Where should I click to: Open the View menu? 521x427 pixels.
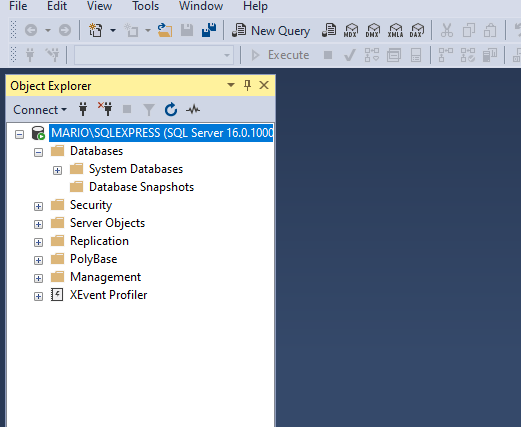99,6
